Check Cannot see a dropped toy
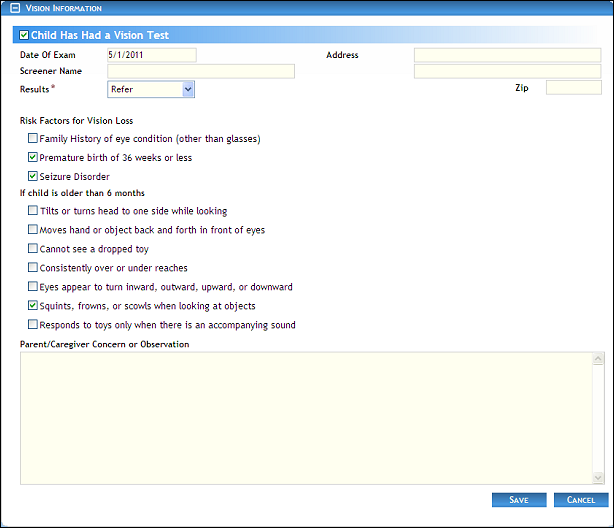Image resolution: width=614 pixels, height=528 pixels. point(33,249)
